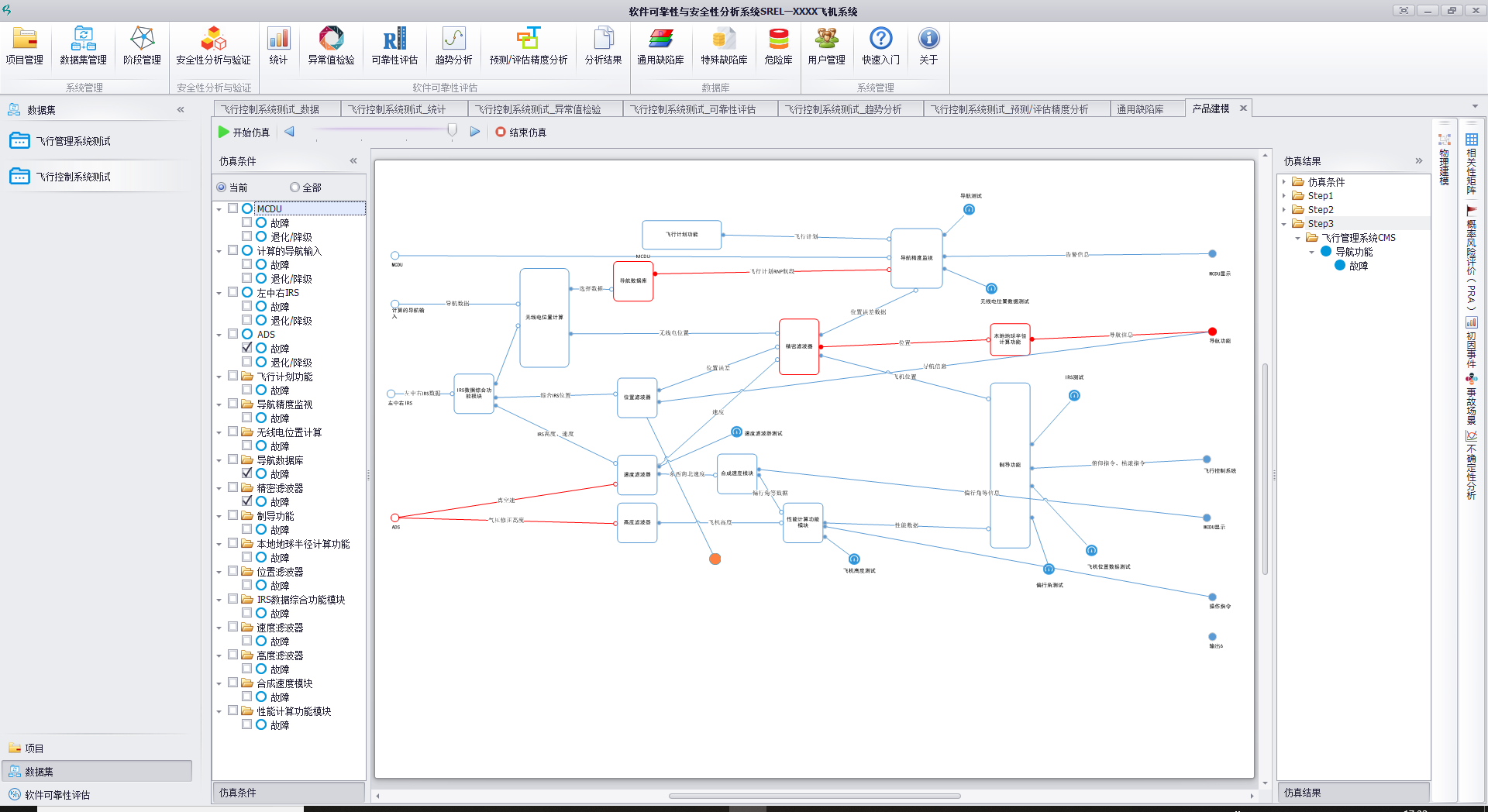
Task: Collapse the 仿真条件 panel with chevron
Action: [x=353, y=161]
